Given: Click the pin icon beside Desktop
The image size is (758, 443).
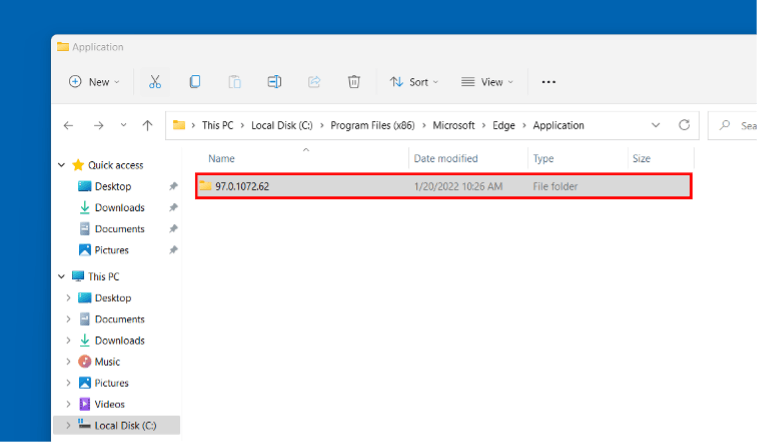Looking at the screenshot, I should [x=173, y=186].
